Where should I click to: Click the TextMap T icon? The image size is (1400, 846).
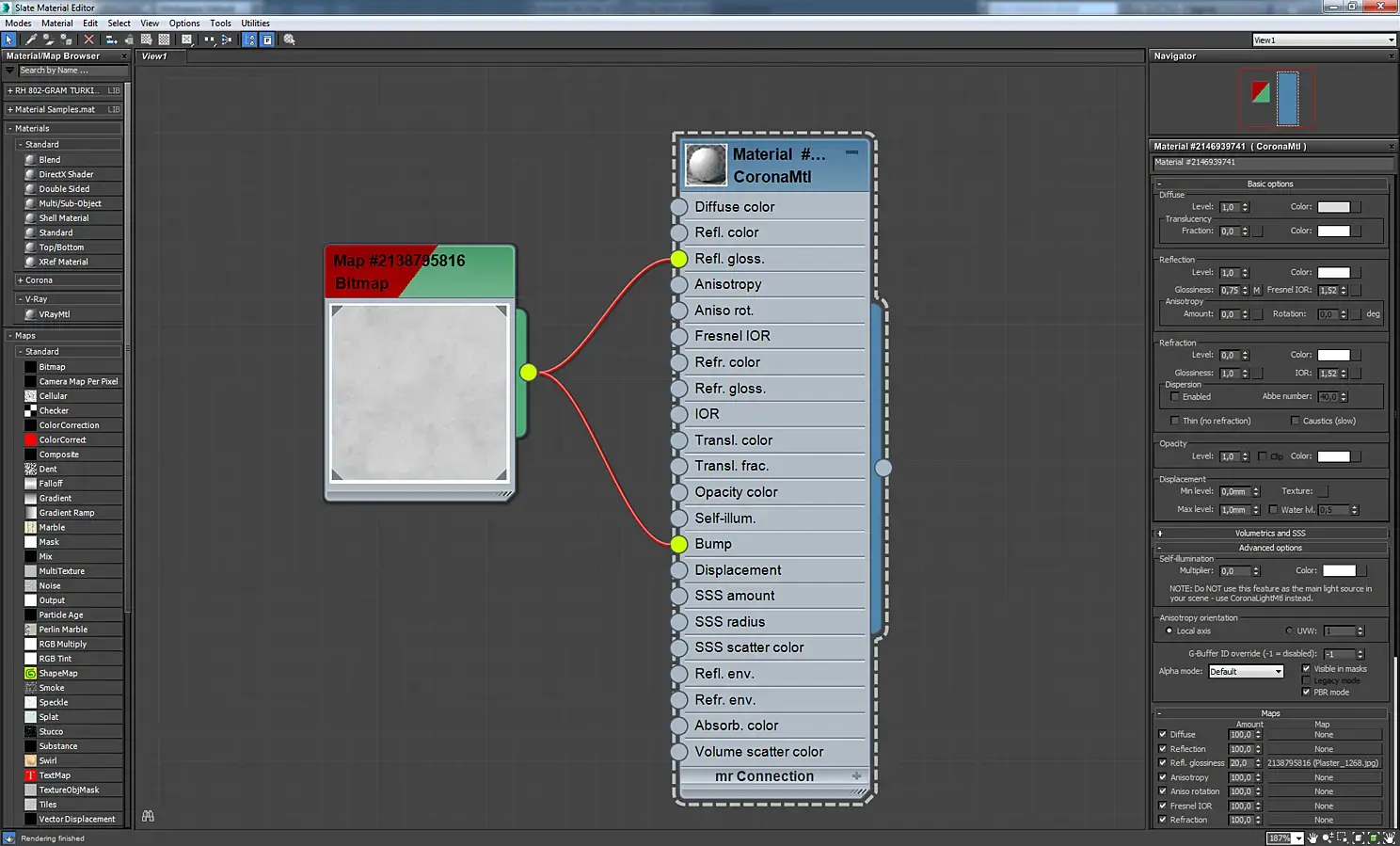coord(30,775)
